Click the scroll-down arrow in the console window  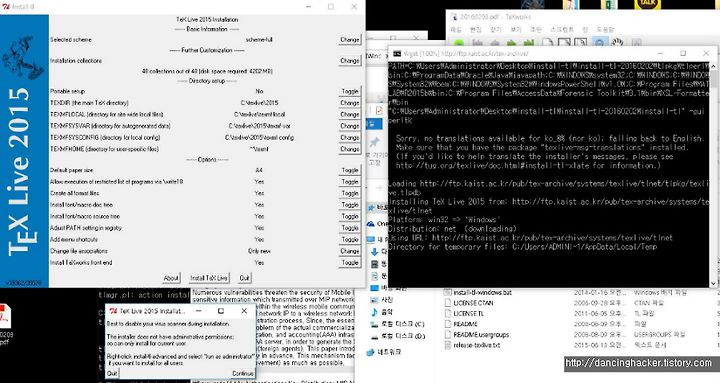pos(713,283)
